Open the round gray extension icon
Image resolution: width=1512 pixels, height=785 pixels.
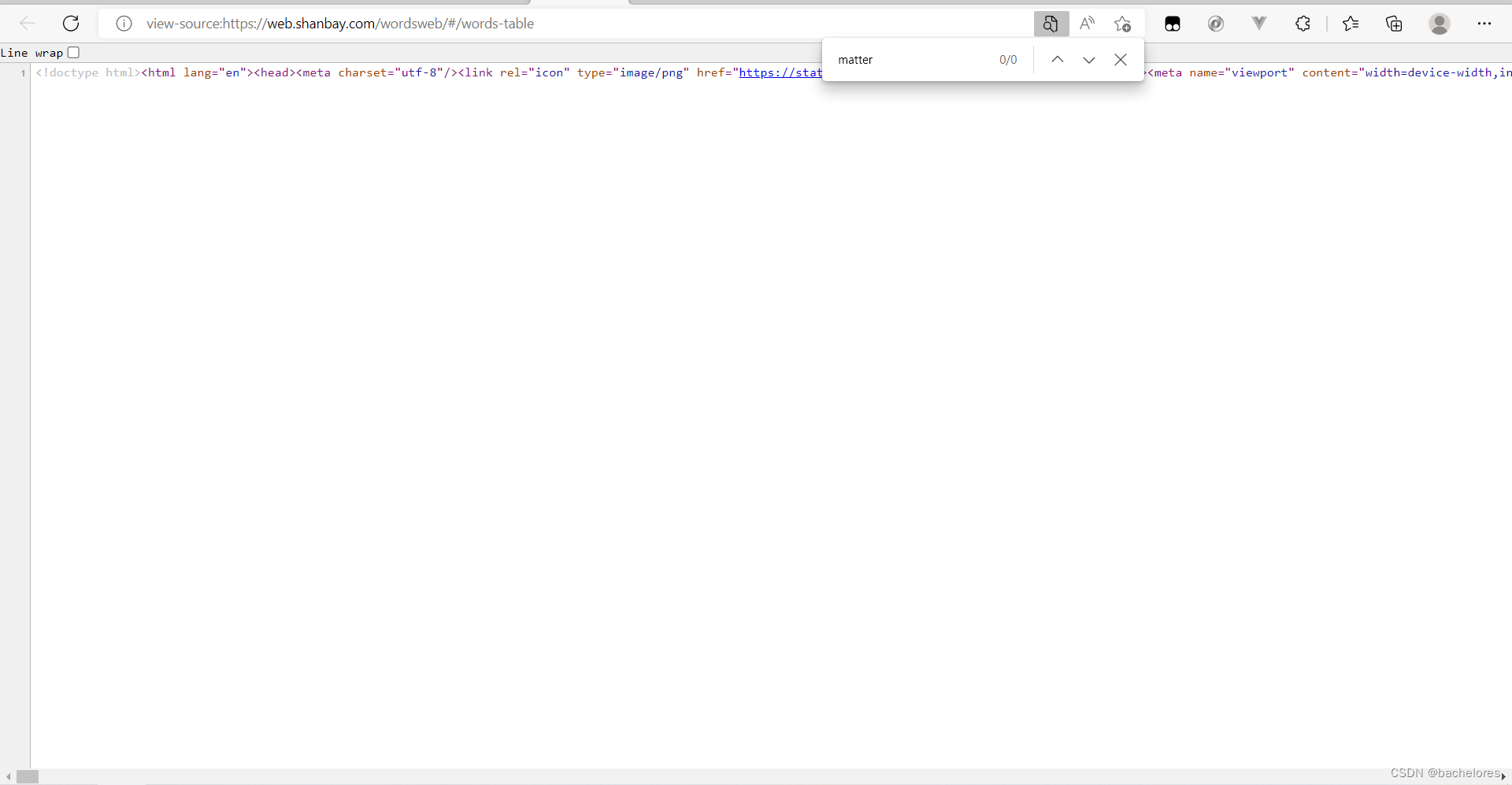(1216, 24)
